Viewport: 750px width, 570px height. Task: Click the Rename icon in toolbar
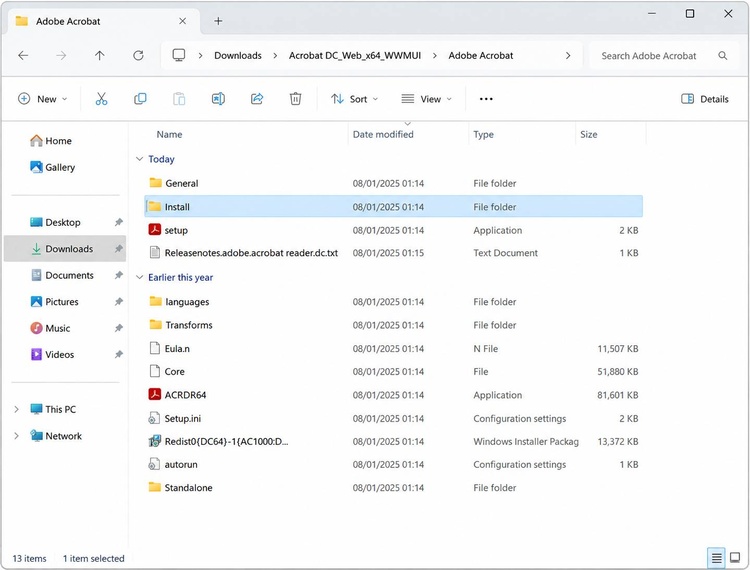(x=218, y=99)
